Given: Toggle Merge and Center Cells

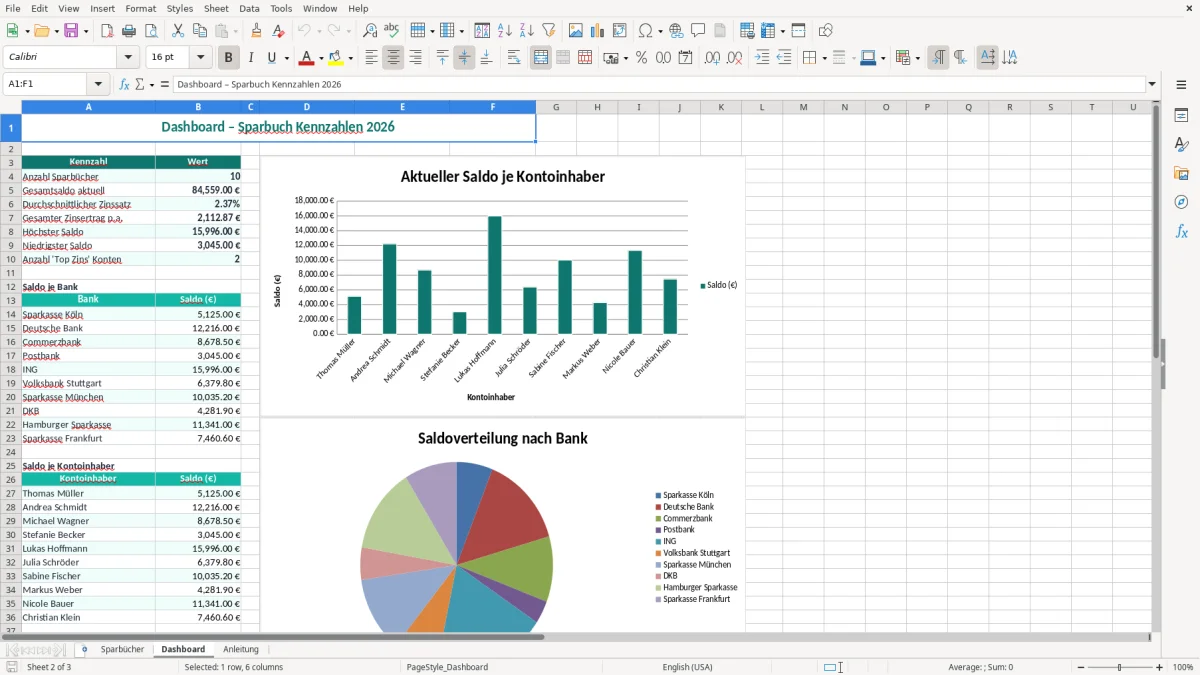Looking at the screenshot, I should (x=541, y=58).
